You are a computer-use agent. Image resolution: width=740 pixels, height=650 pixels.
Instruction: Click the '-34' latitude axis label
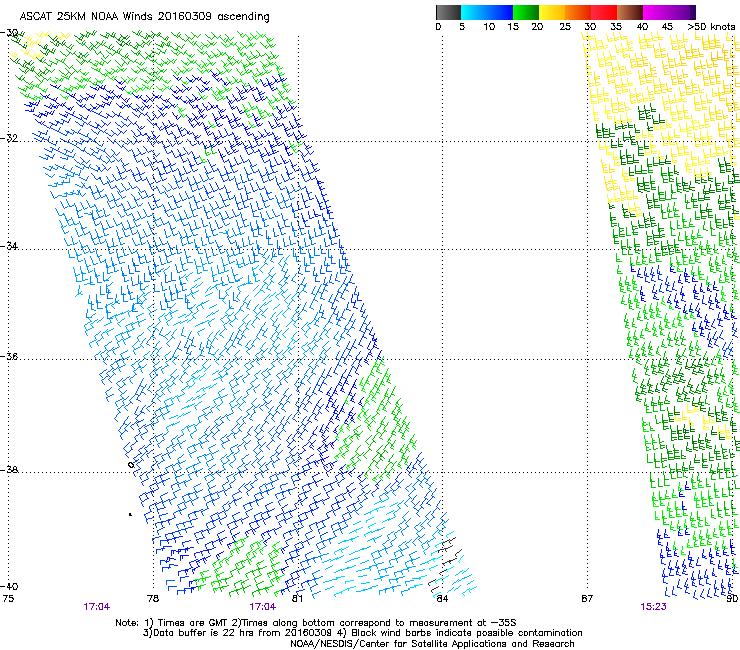10,246
